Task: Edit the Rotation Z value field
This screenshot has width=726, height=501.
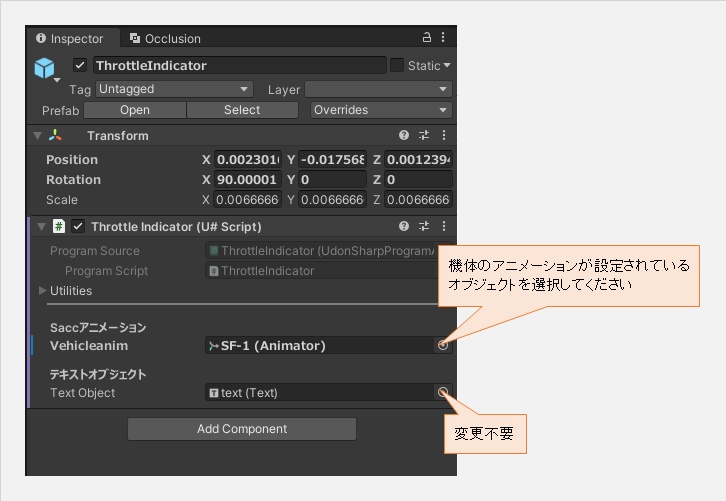Action: [418, 180]
